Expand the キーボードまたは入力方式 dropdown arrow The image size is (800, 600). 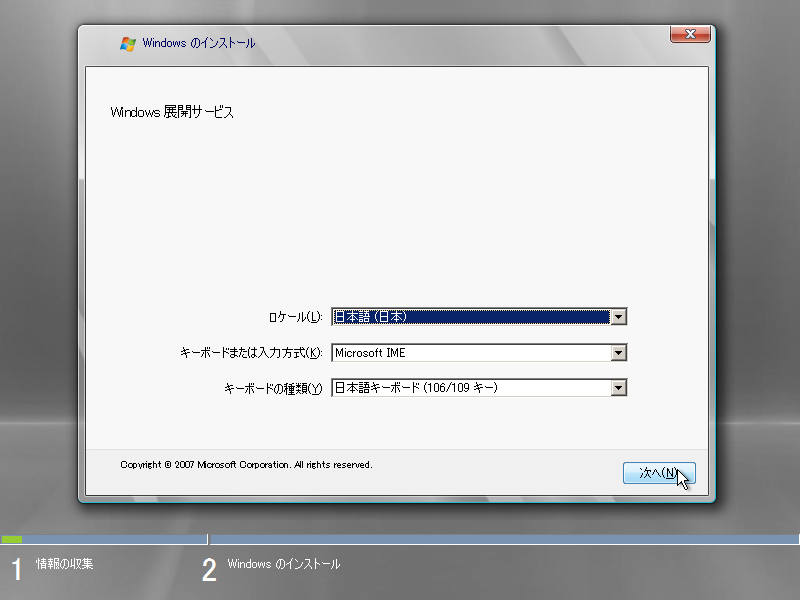tap(618, 353)
